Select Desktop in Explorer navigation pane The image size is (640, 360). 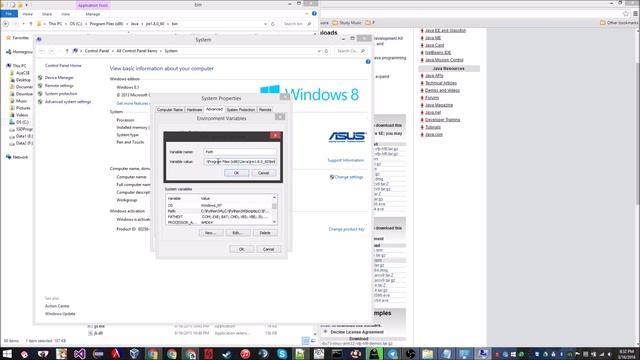23,80
